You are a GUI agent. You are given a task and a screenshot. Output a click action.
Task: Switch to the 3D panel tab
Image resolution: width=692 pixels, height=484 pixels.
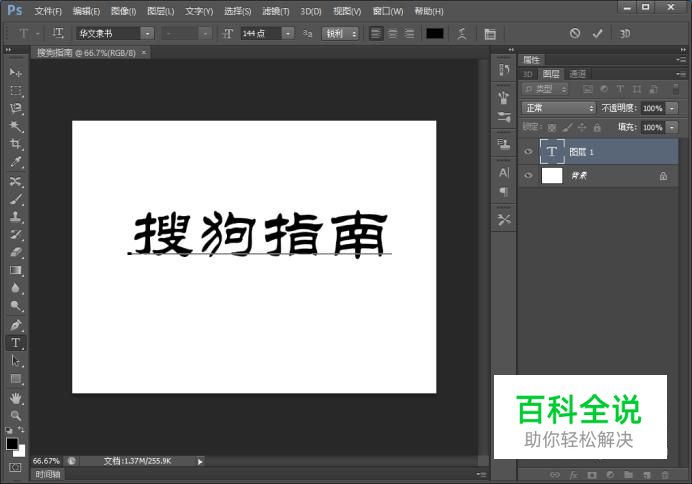[x=528, y=74]
